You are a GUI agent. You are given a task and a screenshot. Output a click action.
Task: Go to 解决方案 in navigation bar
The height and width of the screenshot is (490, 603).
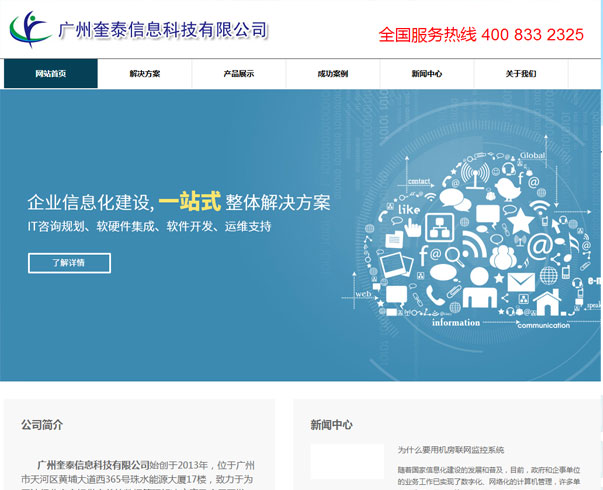pos(144,74)
